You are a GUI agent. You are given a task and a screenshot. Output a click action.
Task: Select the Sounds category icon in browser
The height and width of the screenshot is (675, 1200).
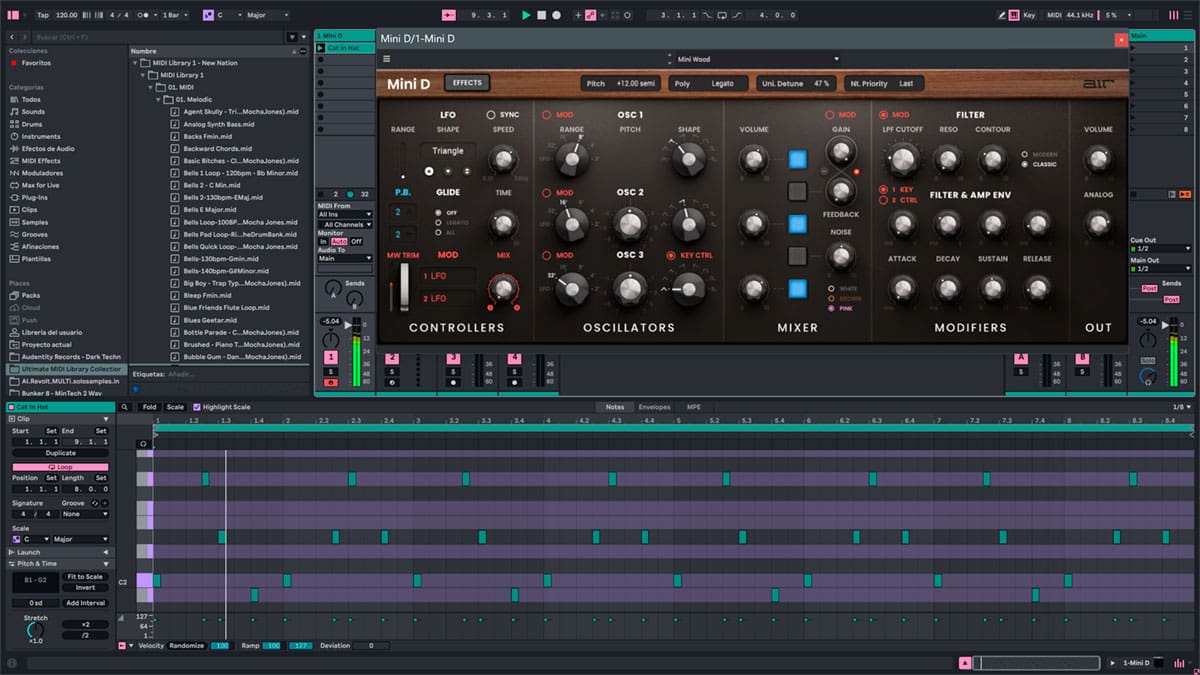[x=14, y=112]
